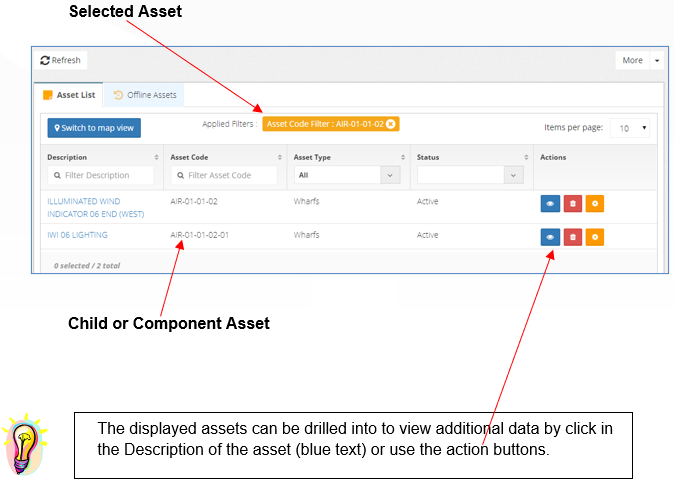Screen dimensions: 674x481
Task: Switch to map view
Action: (x=94, y=128)
